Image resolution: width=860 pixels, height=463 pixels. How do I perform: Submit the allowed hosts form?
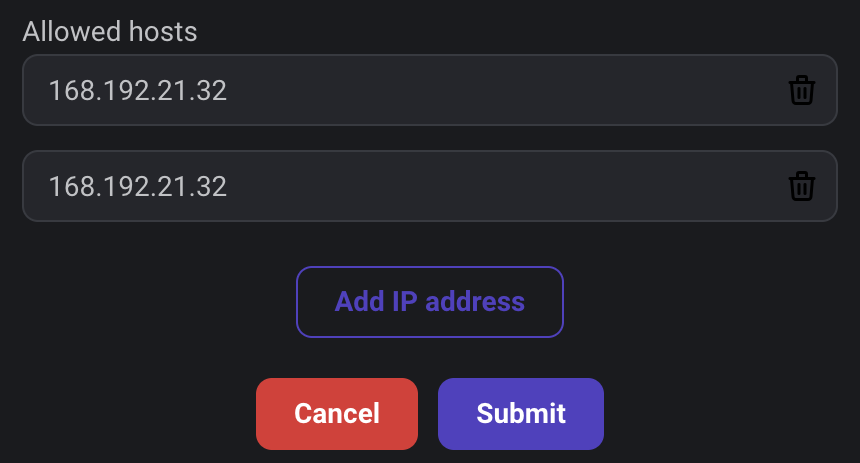[520, 414]
